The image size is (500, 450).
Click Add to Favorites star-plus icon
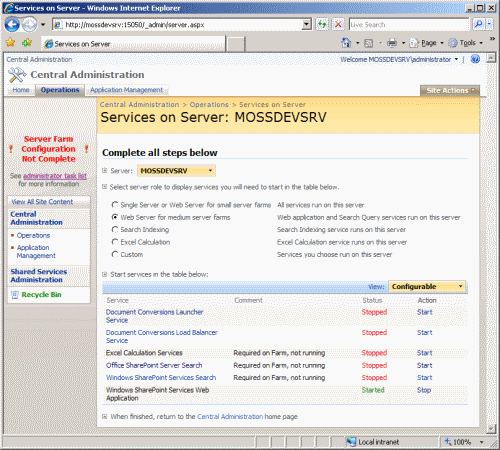(x=27, y=43)
